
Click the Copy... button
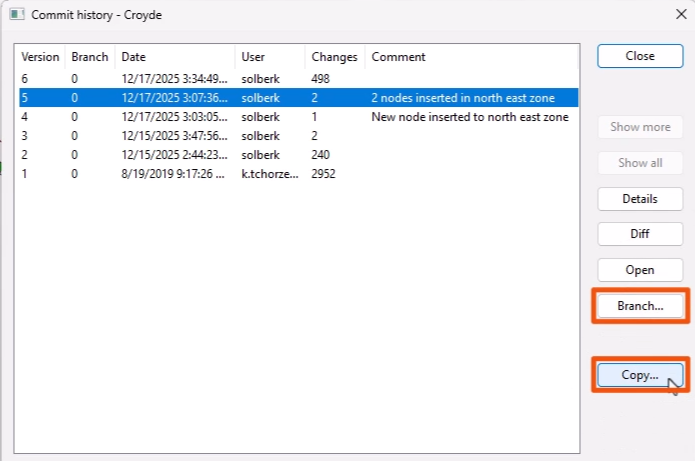pyautogui.click(x=640, y=375)
